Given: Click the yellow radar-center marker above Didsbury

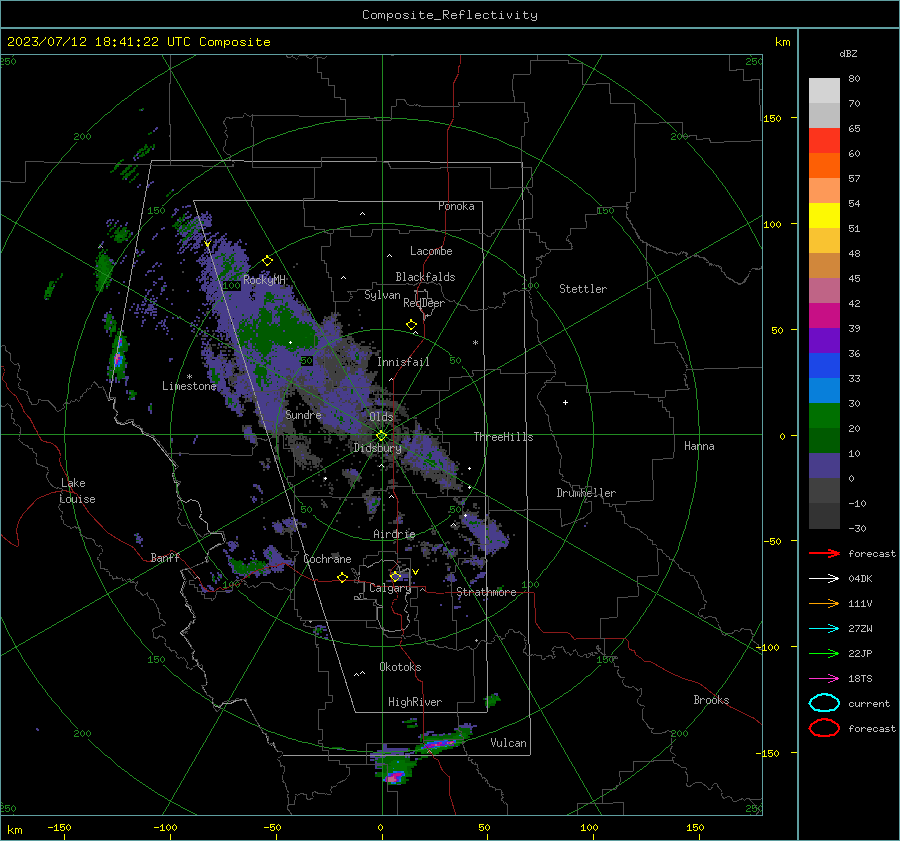Looking at the screenshot, I should point(382,436).
